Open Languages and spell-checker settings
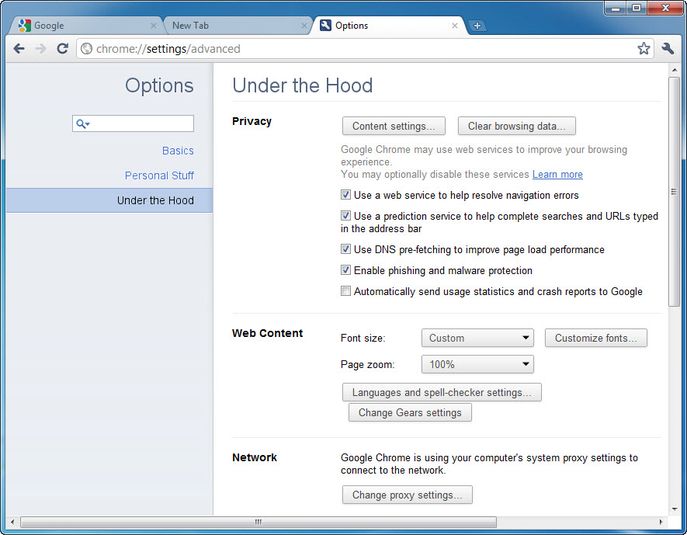 tap(442, 392)
